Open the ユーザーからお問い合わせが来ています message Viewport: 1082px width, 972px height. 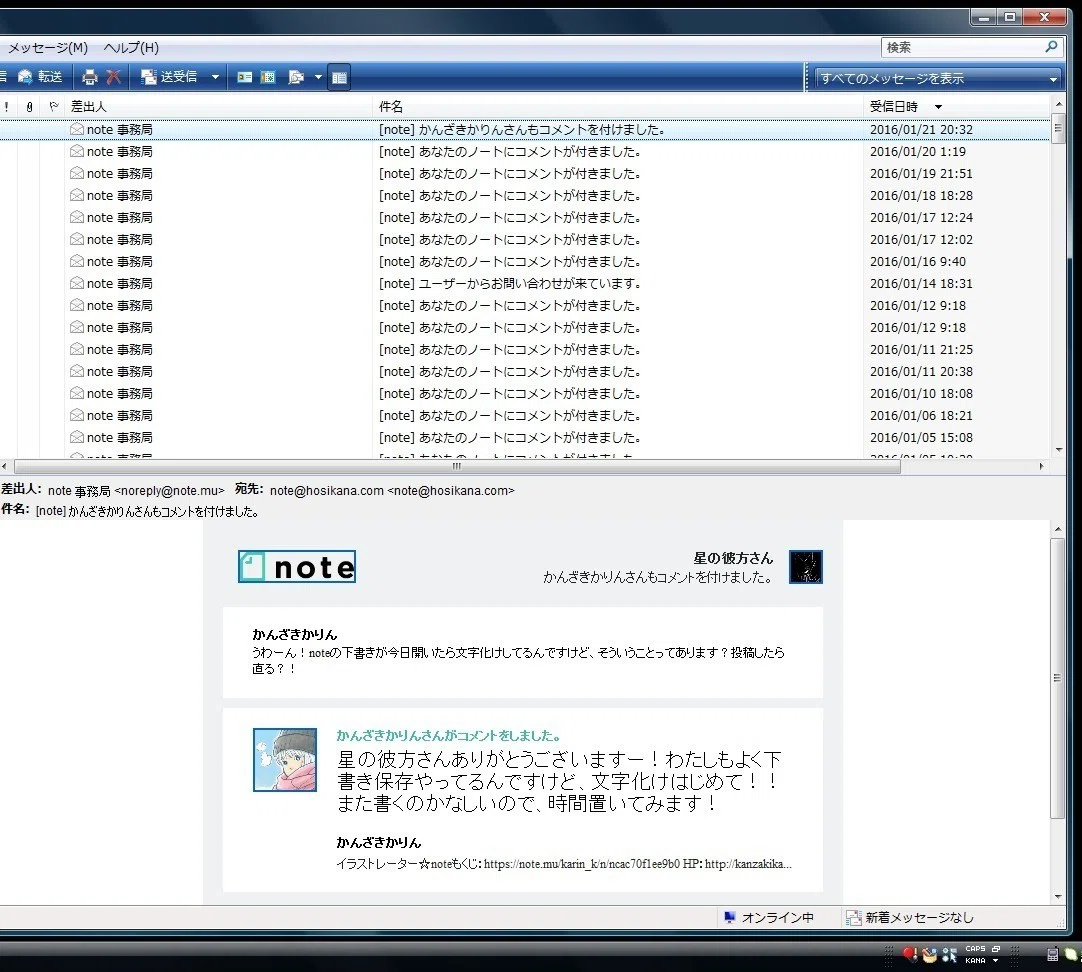(524, 284)
